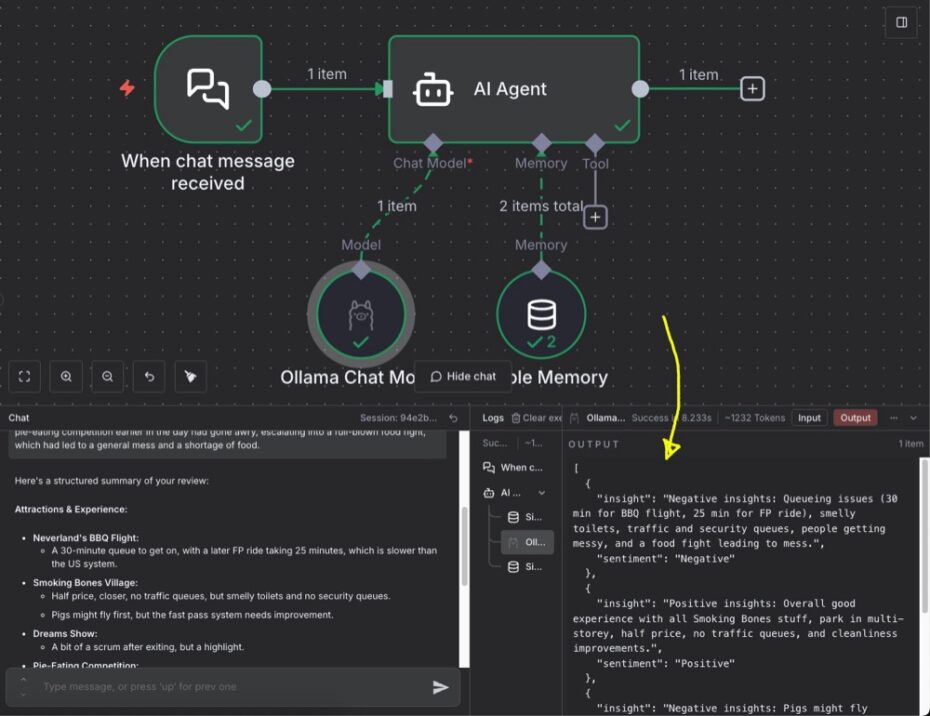This screenshot has height=716, width=930.
Task: Click the Chat Model connector diamond
Action: [x=433, y=143]
